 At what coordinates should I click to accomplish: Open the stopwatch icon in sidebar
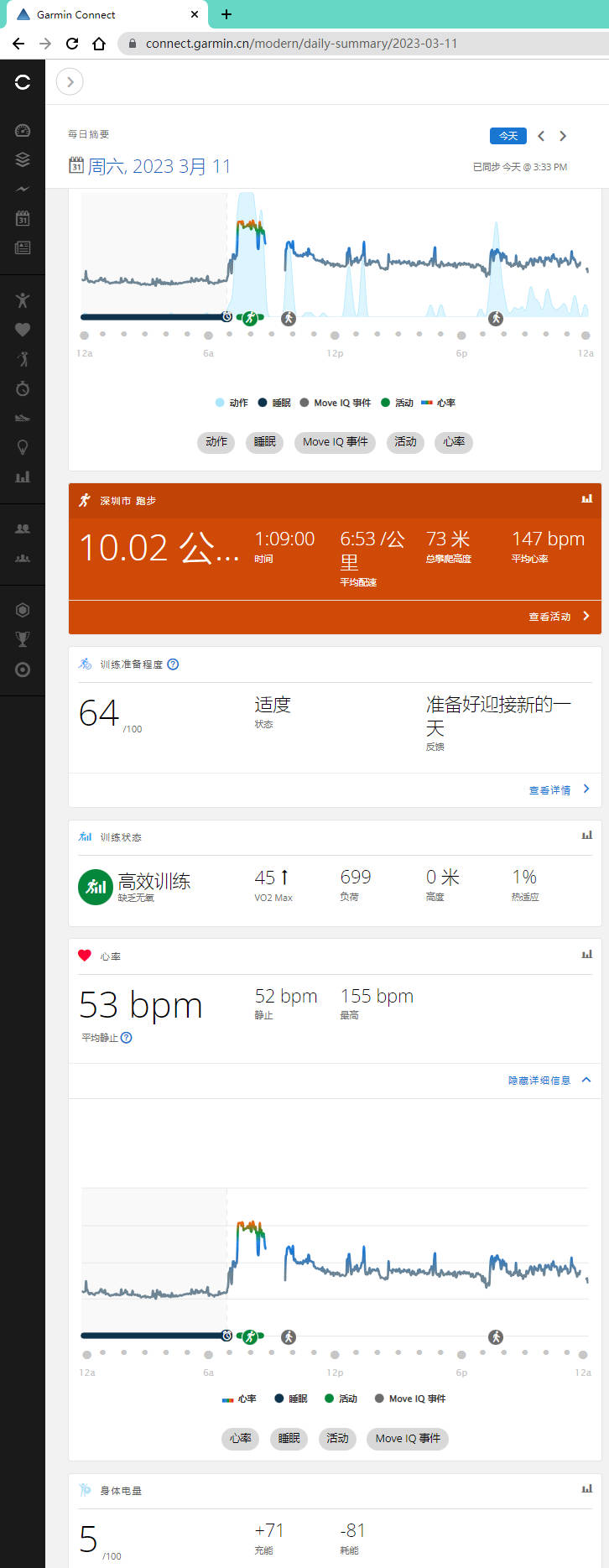pos(23,388)
